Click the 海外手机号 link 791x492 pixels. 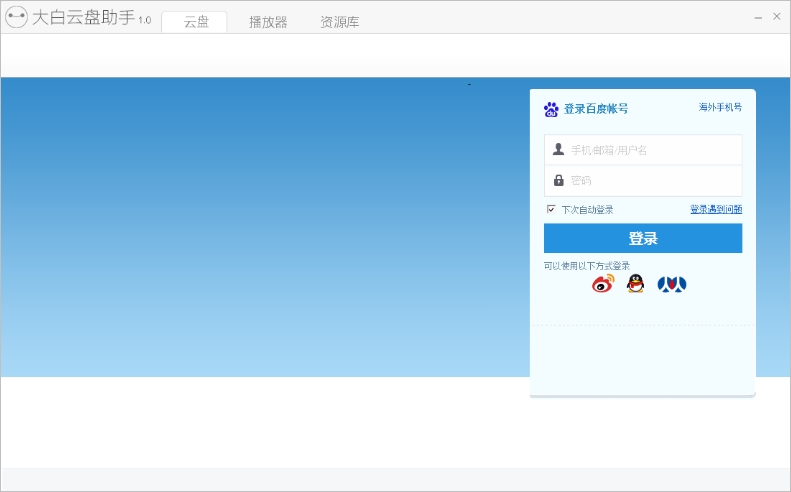pos(720,107)
